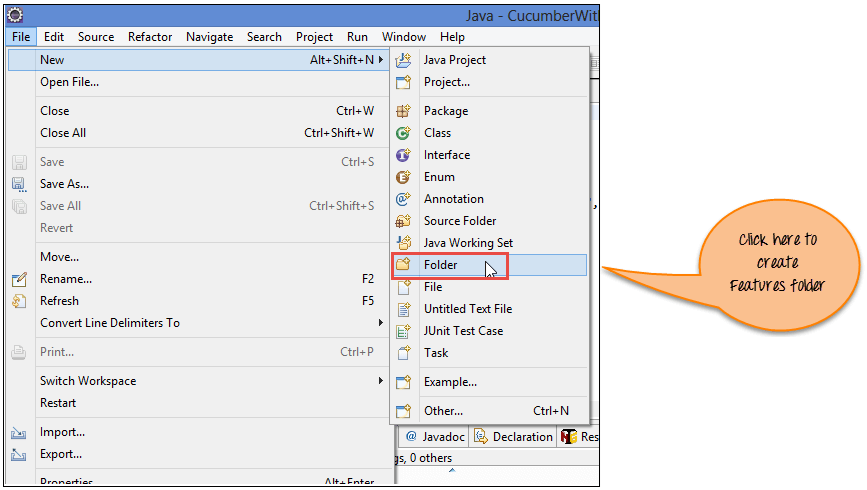Open the Refactor menu

150,37
